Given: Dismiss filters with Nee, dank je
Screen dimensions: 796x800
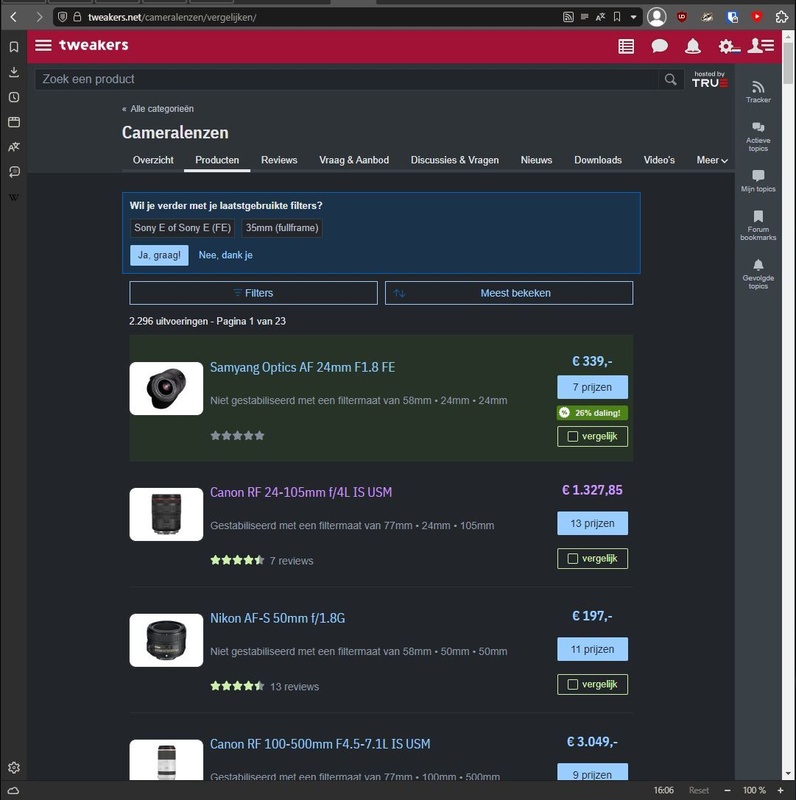Looking at the screenshot, I should (x=226, y=255).
